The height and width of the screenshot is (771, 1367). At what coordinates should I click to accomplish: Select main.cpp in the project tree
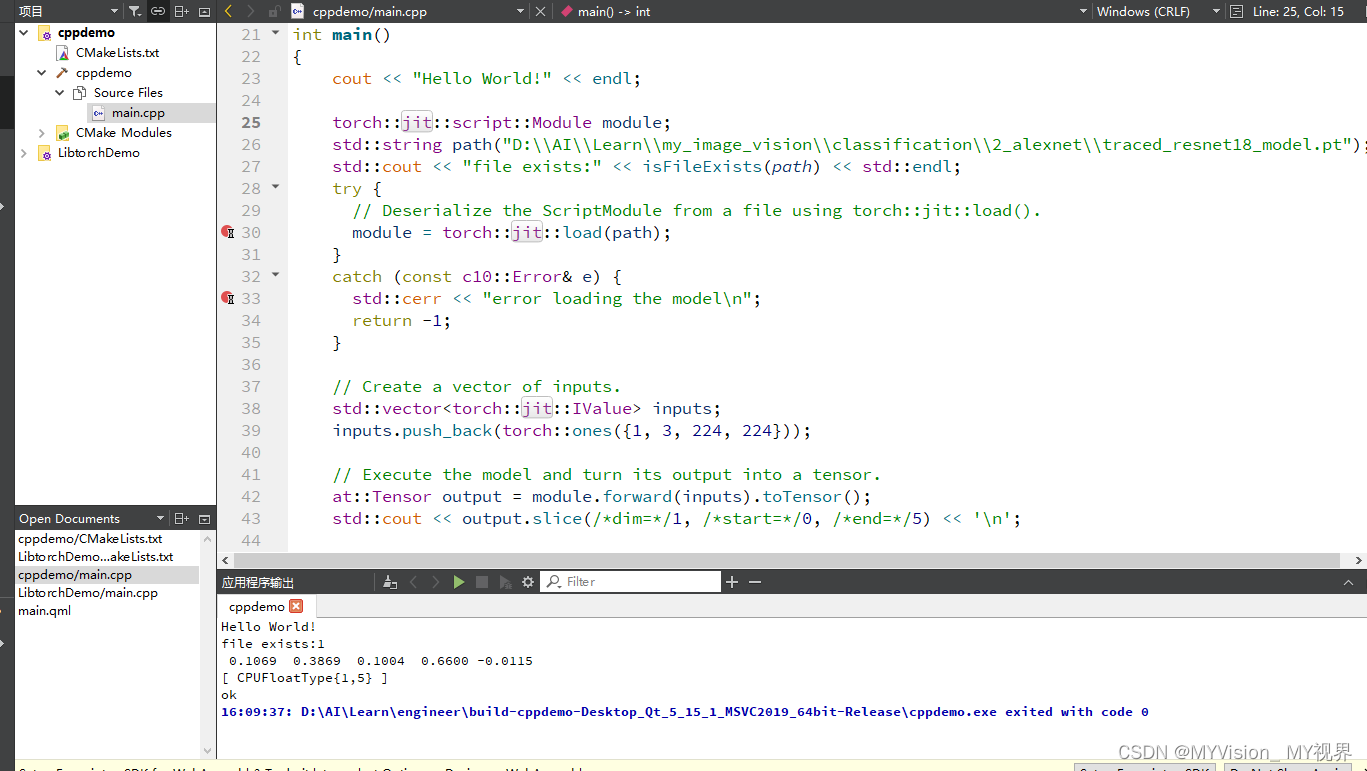click(138, 113)
